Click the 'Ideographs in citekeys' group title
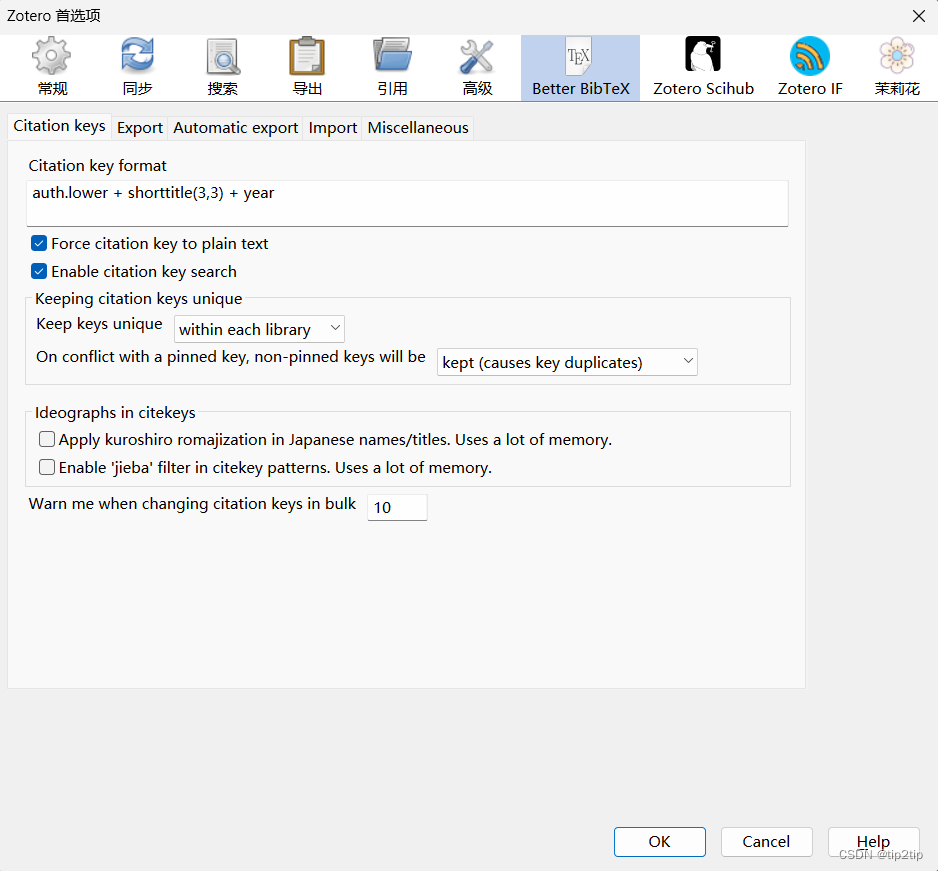This screenshot has height=871, width=938. 115,413
